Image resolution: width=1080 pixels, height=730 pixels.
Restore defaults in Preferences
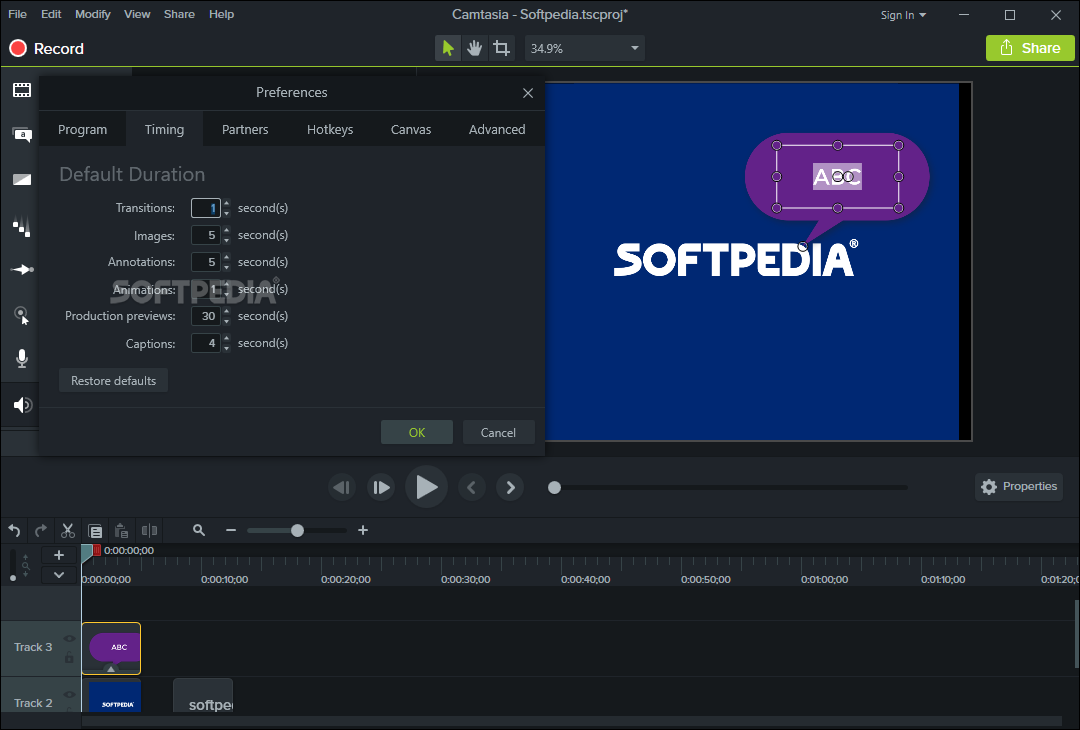point(114,381)
